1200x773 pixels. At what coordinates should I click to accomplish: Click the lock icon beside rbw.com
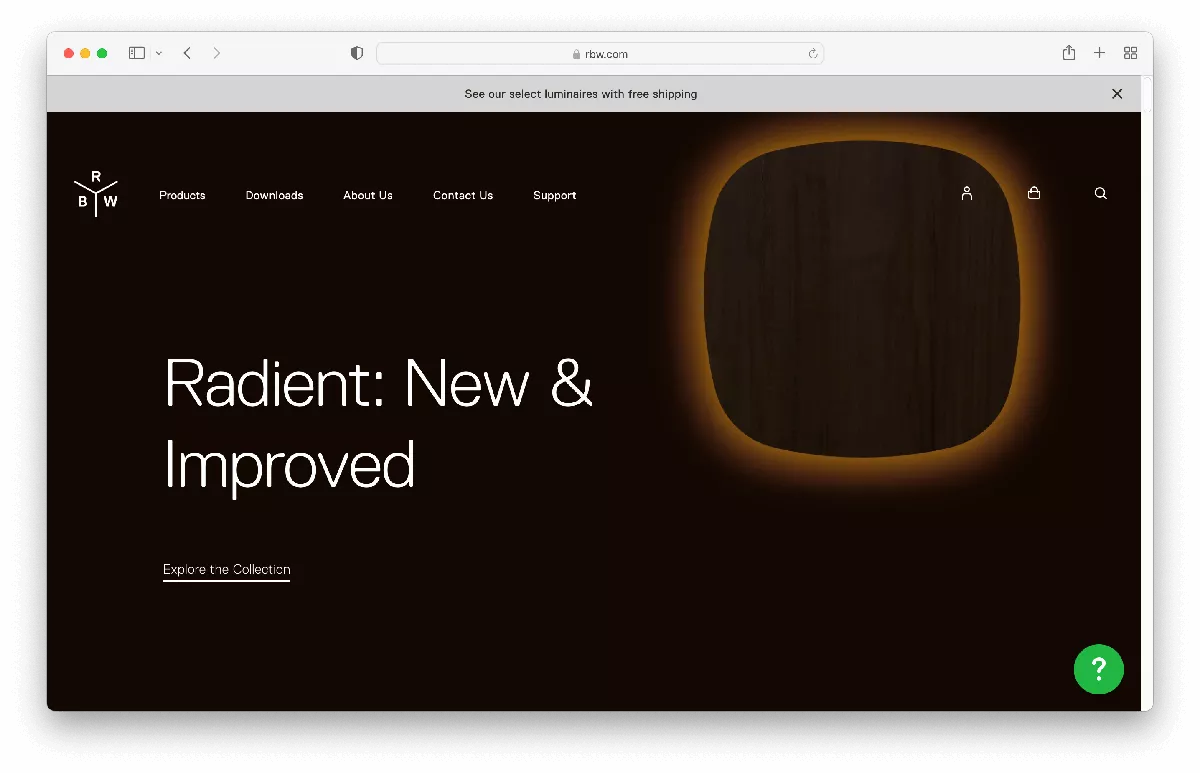point(577,54)
